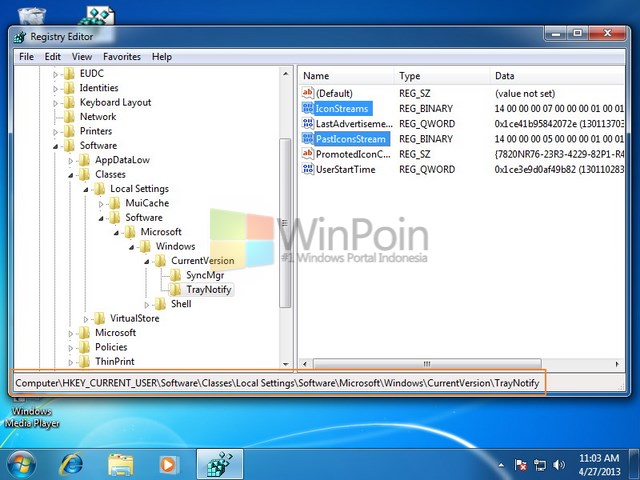Open the Edit menu
The image size is (640, 480).
[53, 57]
